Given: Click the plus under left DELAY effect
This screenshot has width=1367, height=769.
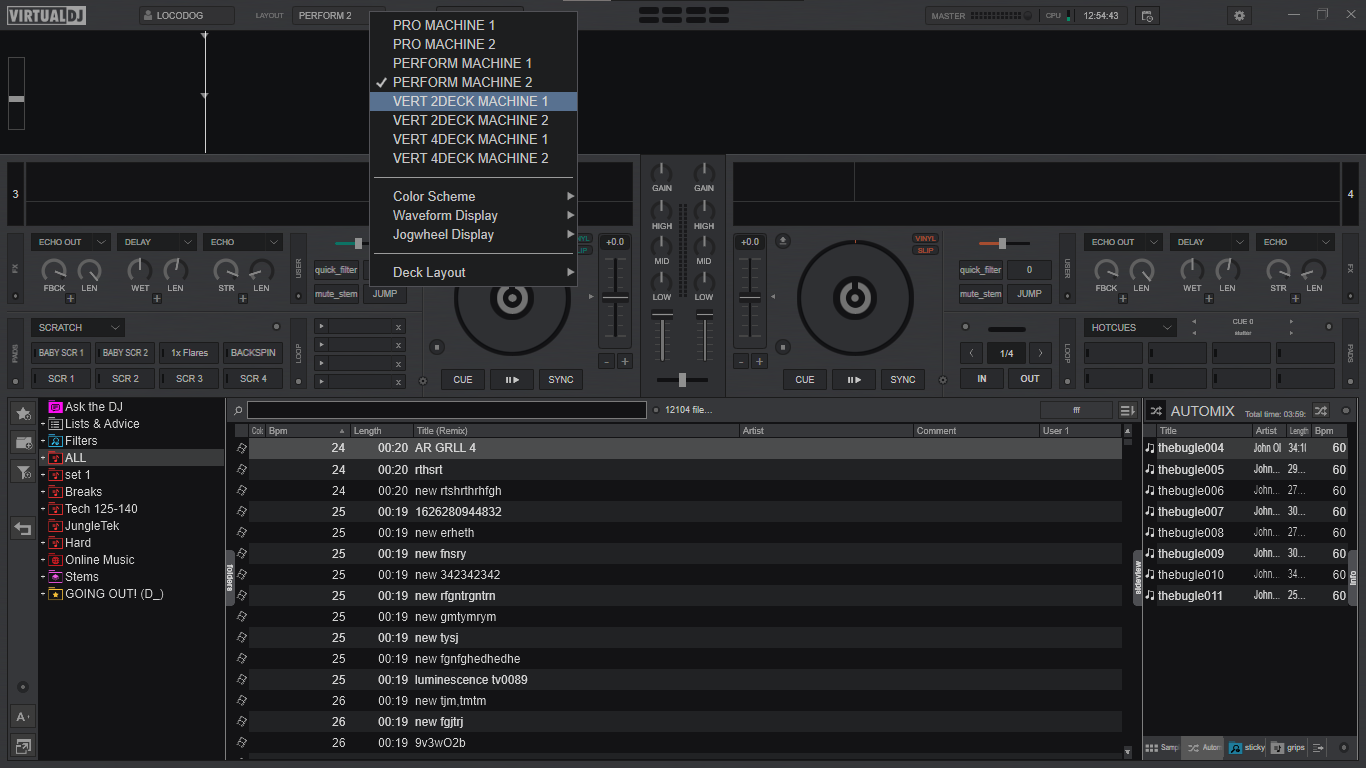Looking at the screenshot, I should (x=157, y=299).
